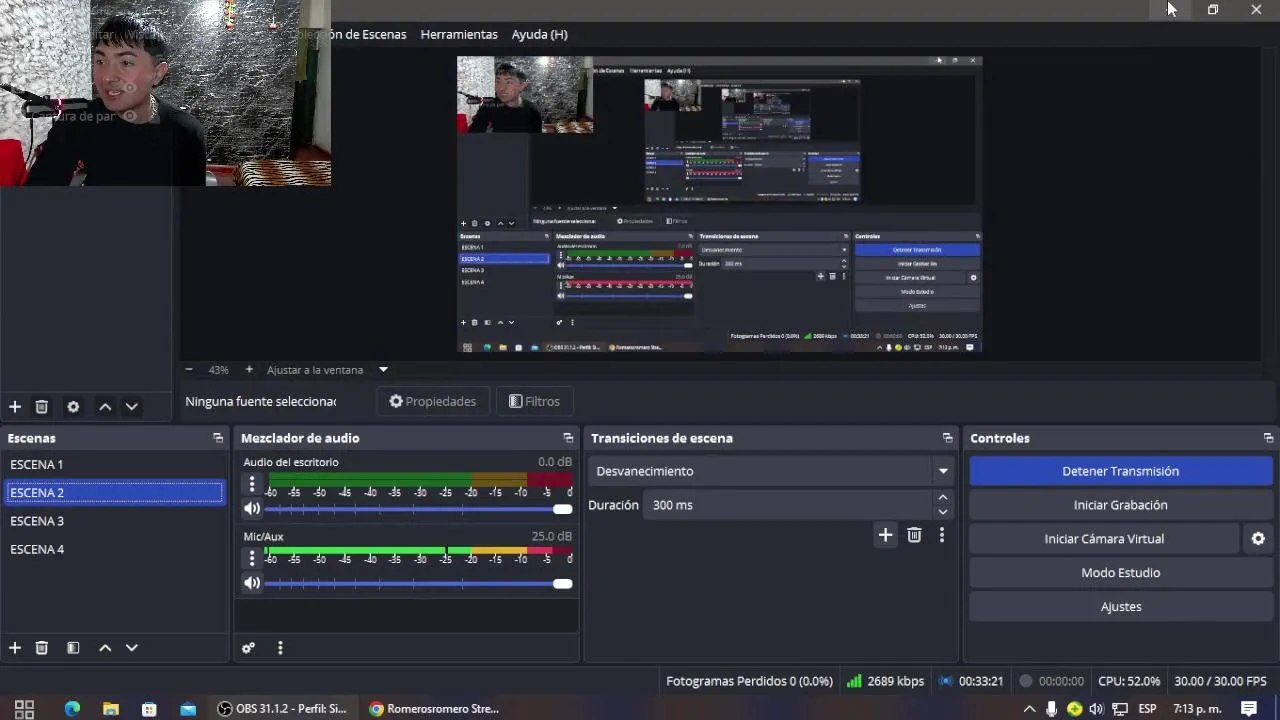Select ESCENA 4 in scenes list

(114, 549)
